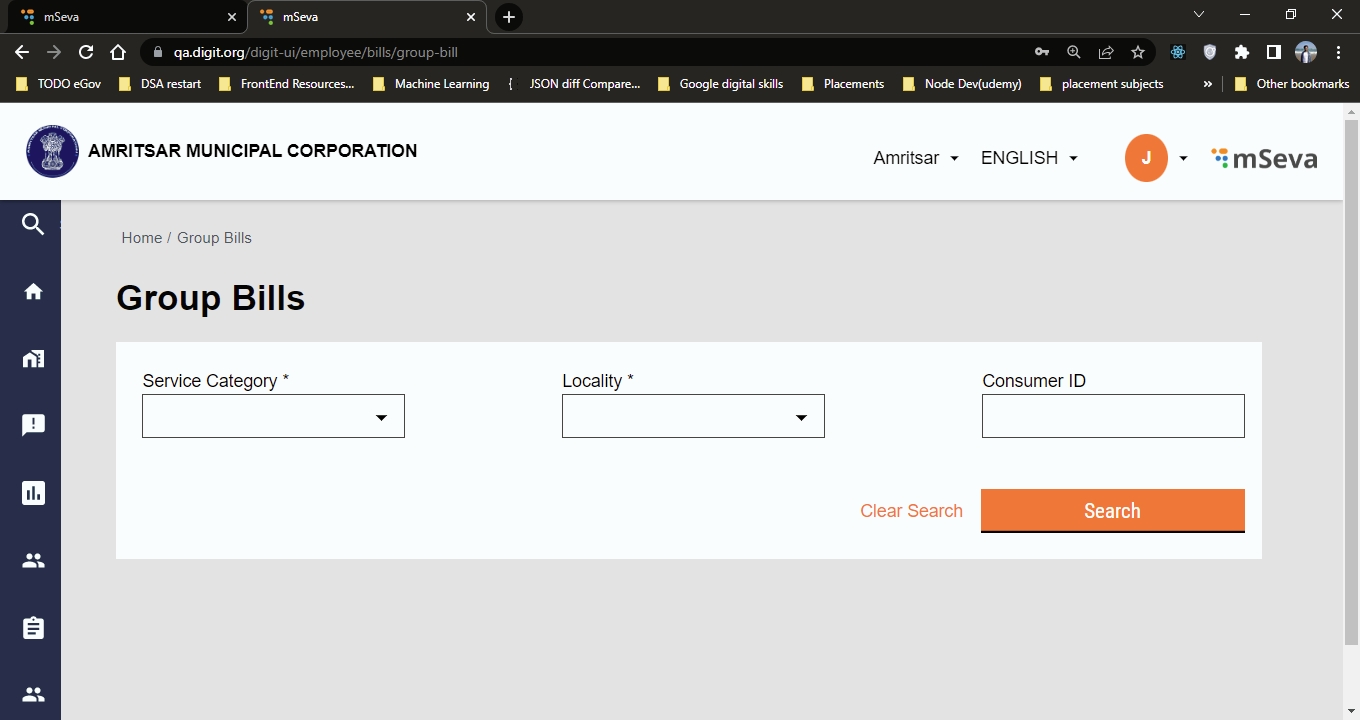Click the bar chart icon in sidebar
The height and width of the screenshot is (720, 1360).
[33, 493]
